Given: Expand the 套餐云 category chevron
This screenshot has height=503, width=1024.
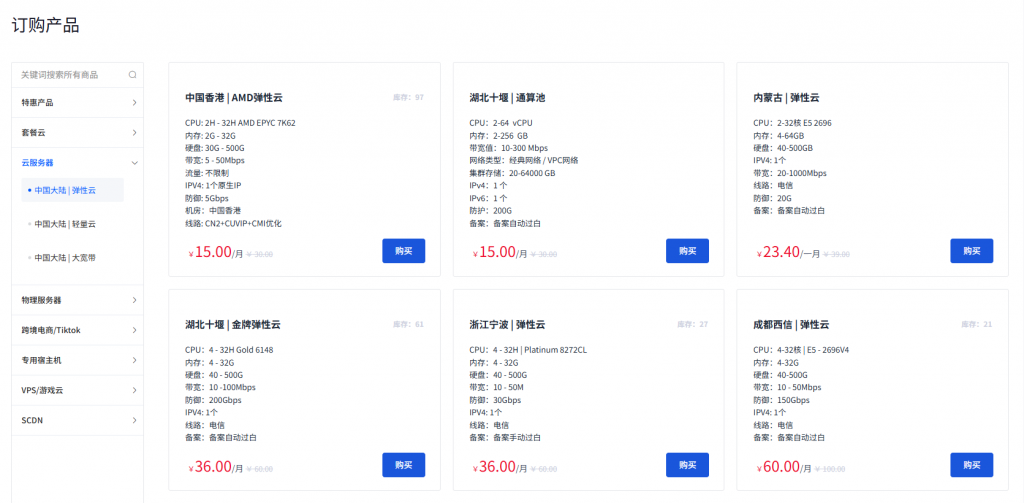Looking at the screenshot, I should click(x=134, y=132).
